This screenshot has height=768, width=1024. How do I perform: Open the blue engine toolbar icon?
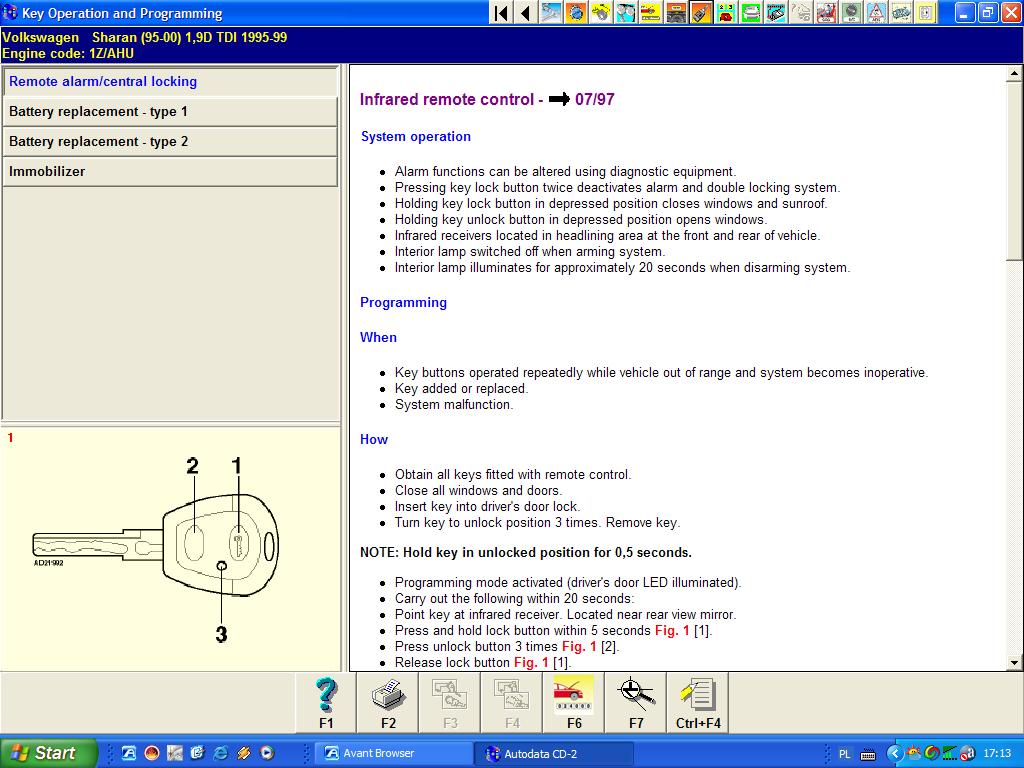[901, 13]
